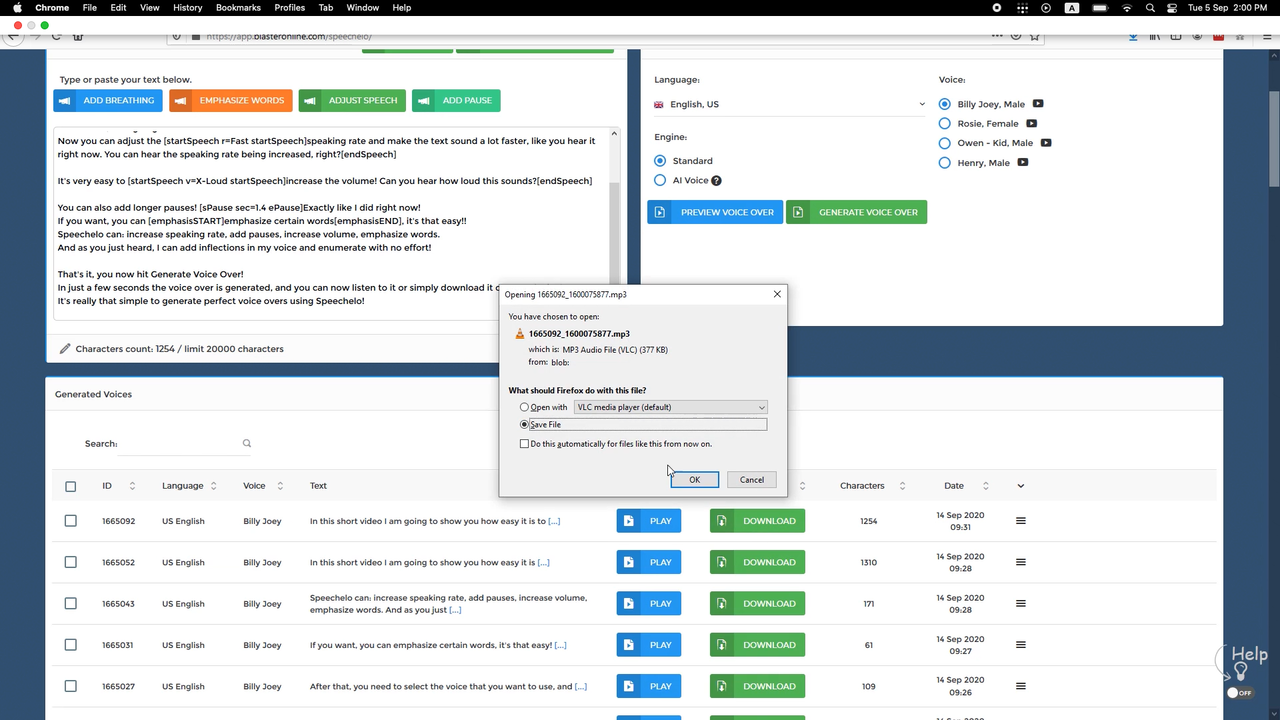This screenshot has width=1280, height=720.
Task: Download voice over for row 1665027
Action: coord(757,686)
